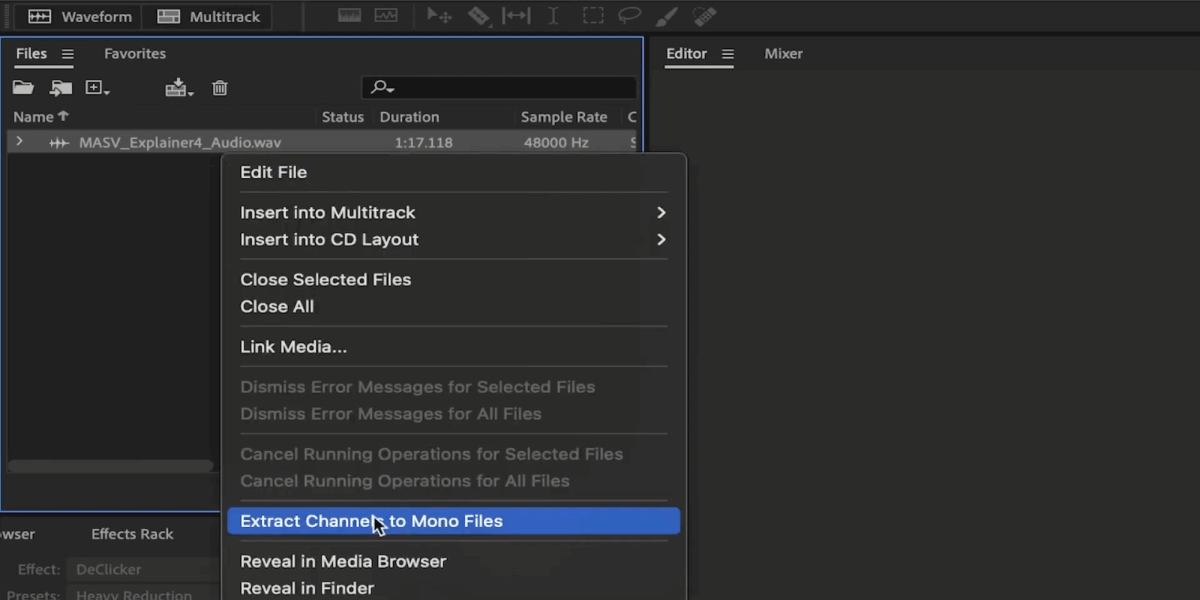Choose the Lasso Selection tool
The width and height of the screenshot is (1200, 600).
(629, 16)
